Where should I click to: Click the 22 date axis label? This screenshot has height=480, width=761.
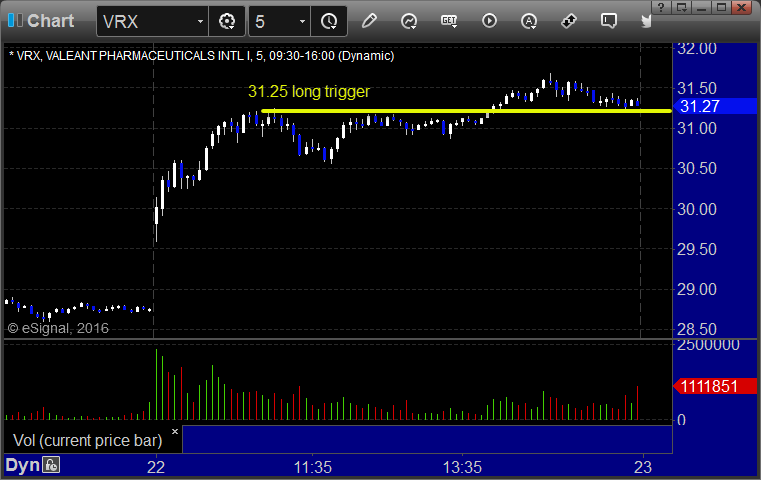156,467
